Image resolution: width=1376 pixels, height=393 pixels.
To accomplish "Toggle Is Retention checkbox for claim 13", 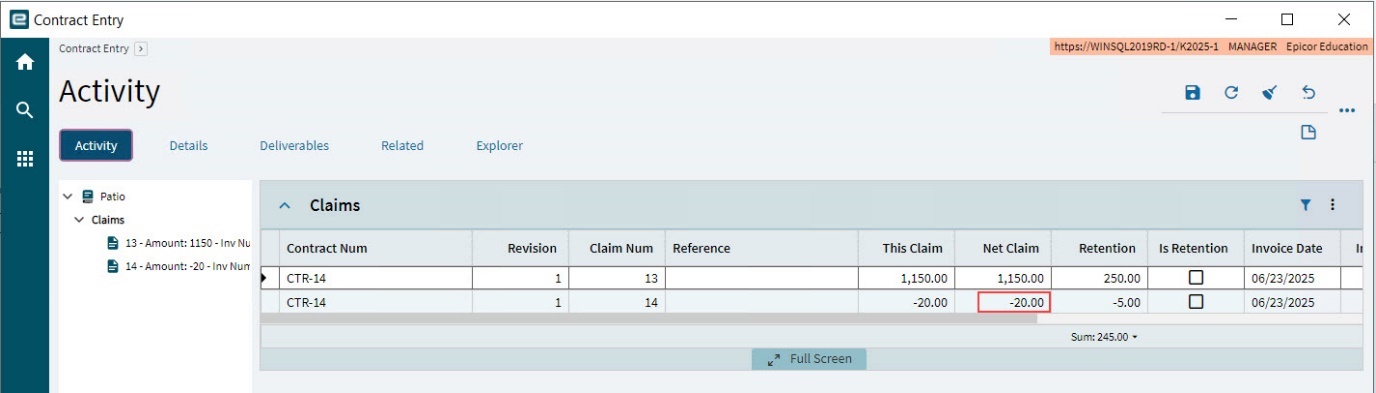I will point(1195,278).
